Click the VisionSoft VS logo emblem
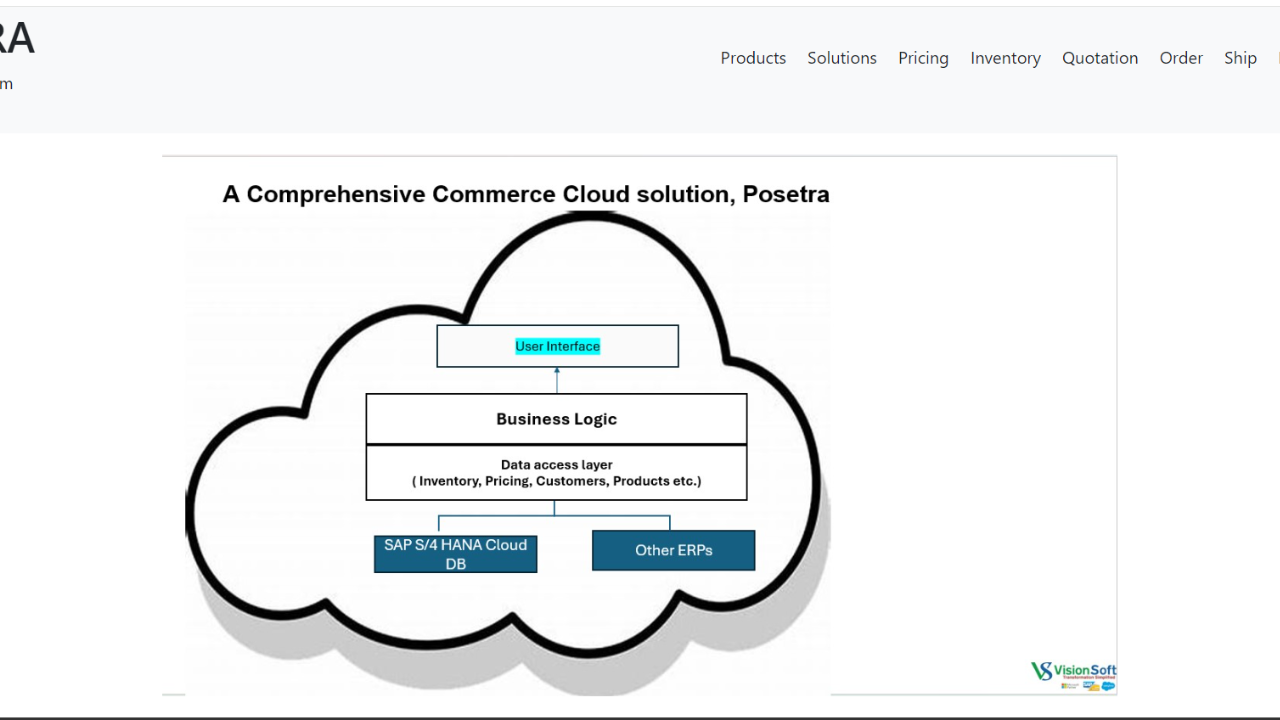 point(1041,671)
